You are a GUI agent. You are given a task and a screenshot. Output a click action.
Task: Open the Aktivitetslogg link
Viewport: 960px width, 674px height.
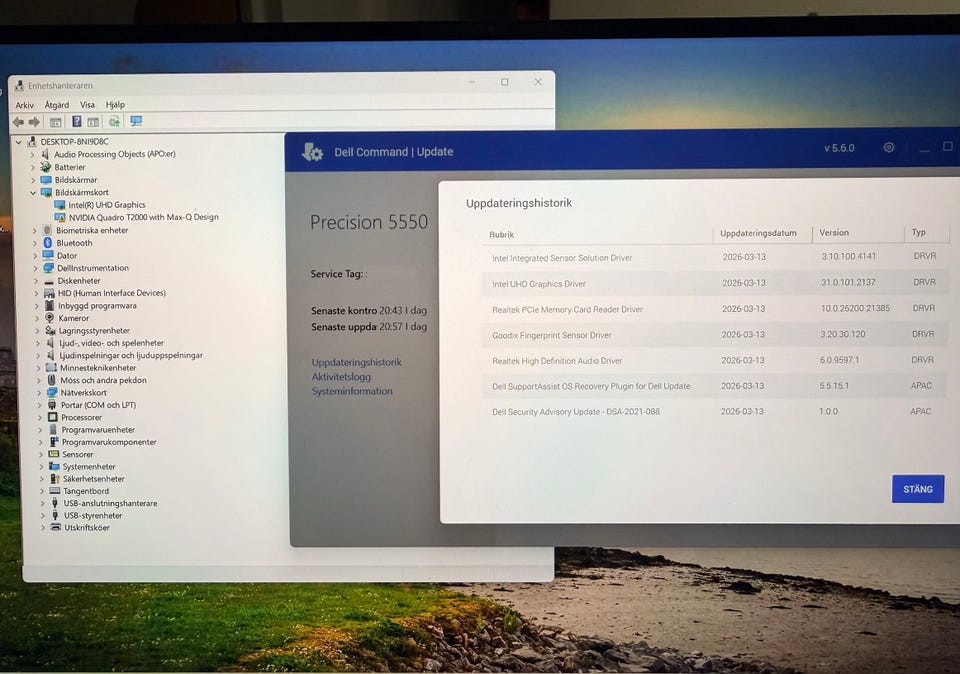[341, 377]
